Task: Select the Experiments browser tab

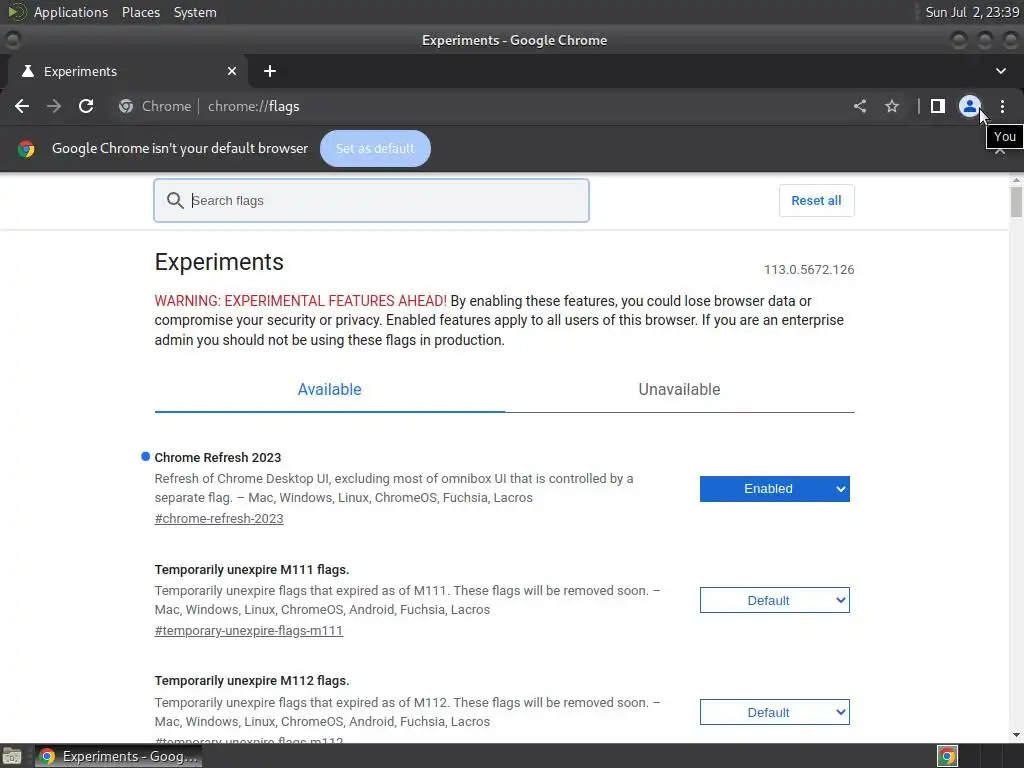Action: pos(127,71)
